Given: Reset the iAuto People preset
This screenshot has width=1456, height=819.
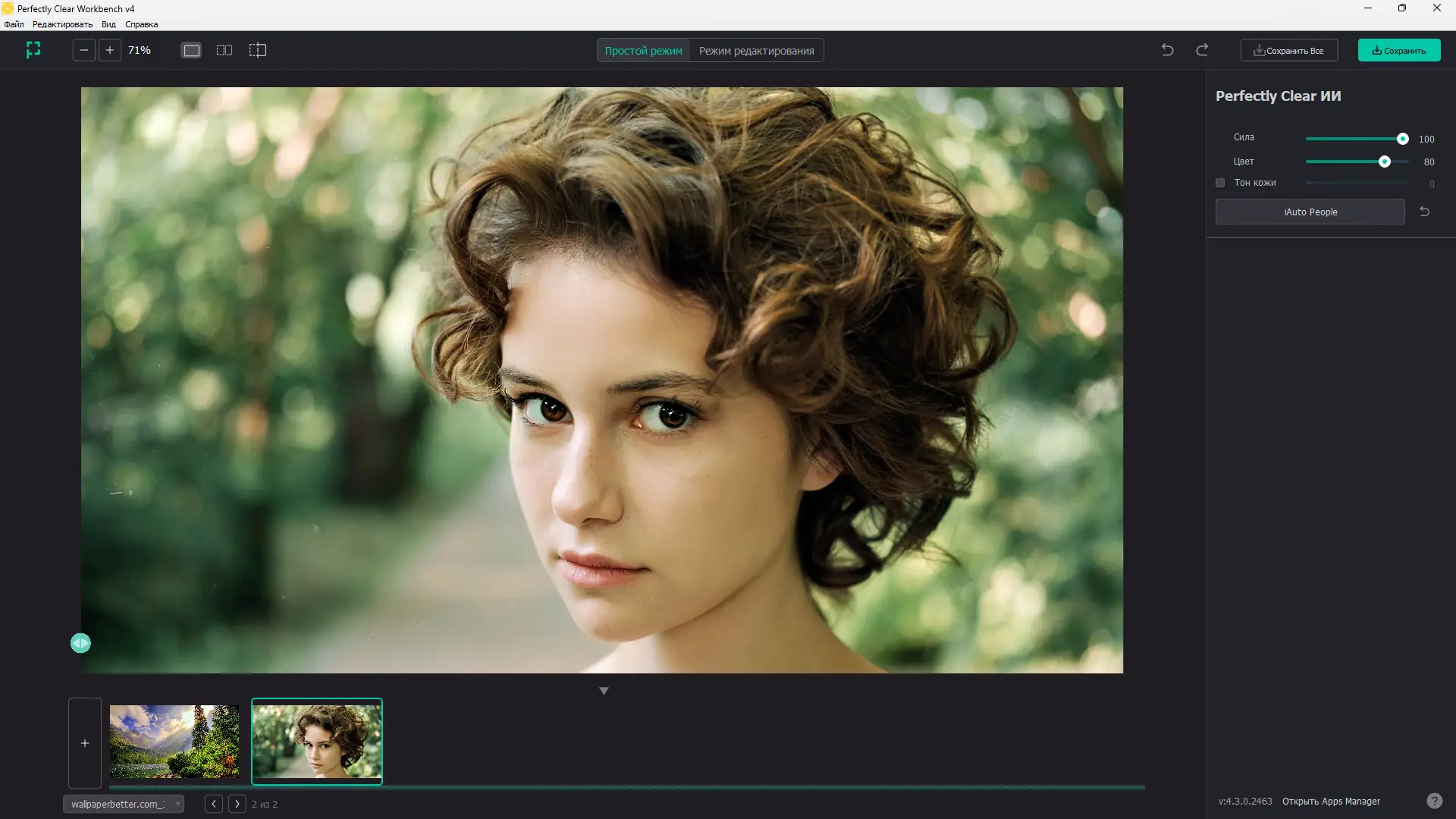Looking at the screenshot, I should point(1424,212).
